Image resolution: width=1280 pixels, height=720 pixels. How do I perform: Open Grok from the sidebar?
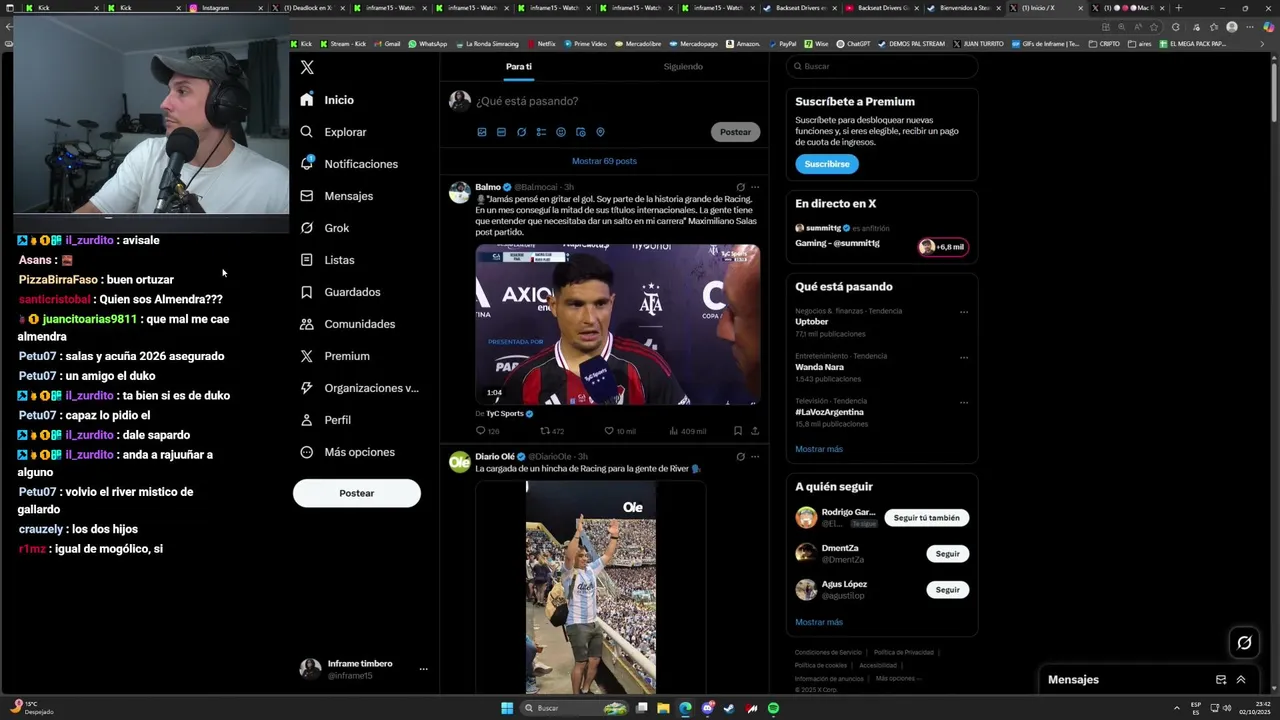click(324, 228)
